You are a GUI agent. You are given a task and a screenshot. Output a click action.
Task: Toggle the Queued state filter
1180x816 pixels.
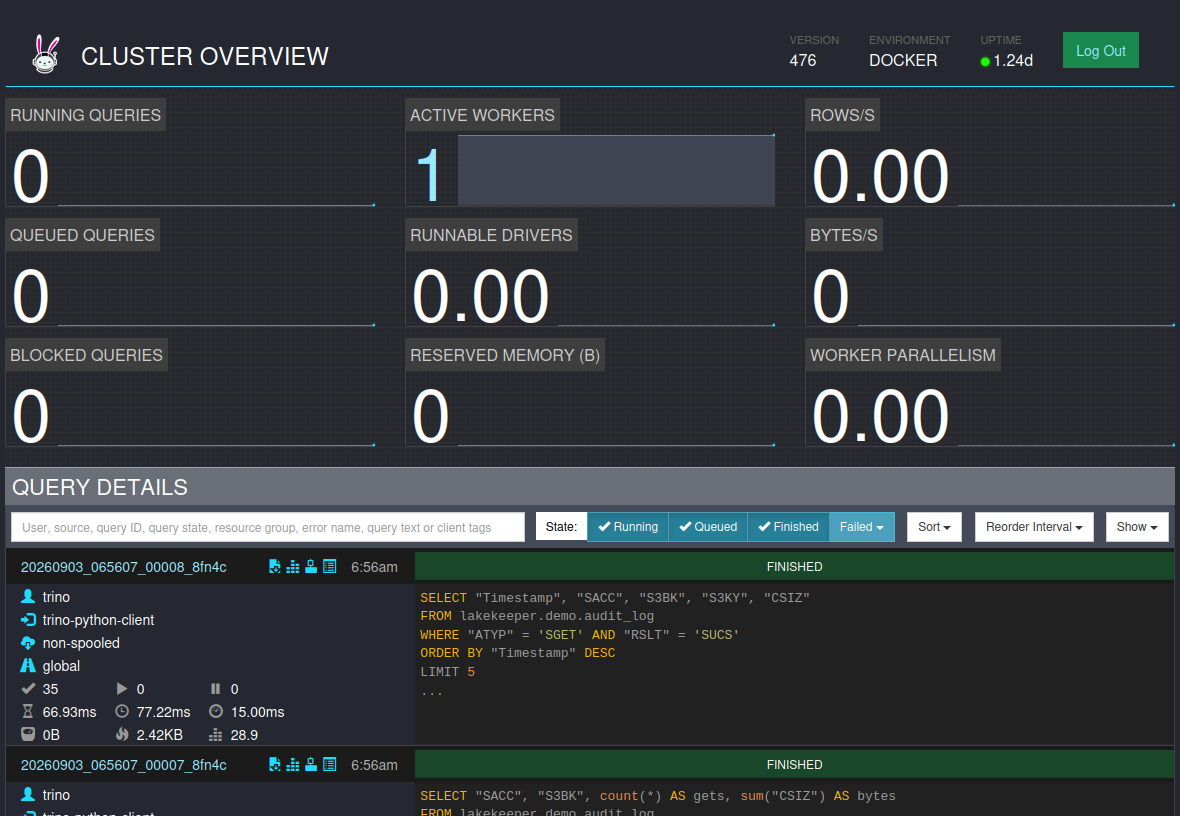coord(708,527)
